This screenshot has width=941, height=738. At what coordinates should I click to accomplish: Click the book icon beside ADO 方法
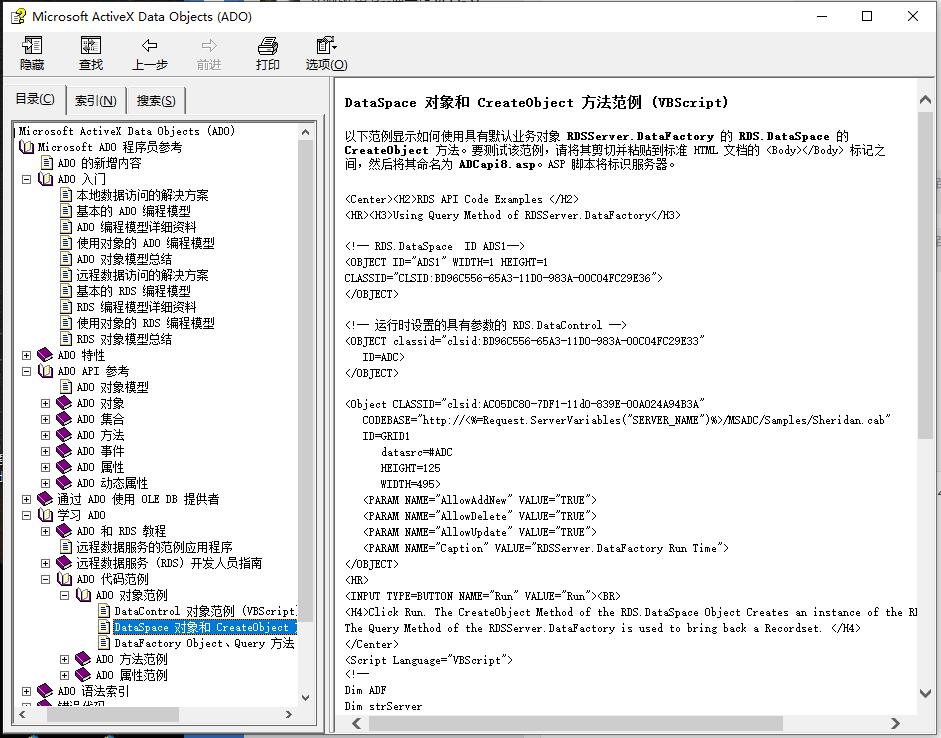[x=64, y=435]
